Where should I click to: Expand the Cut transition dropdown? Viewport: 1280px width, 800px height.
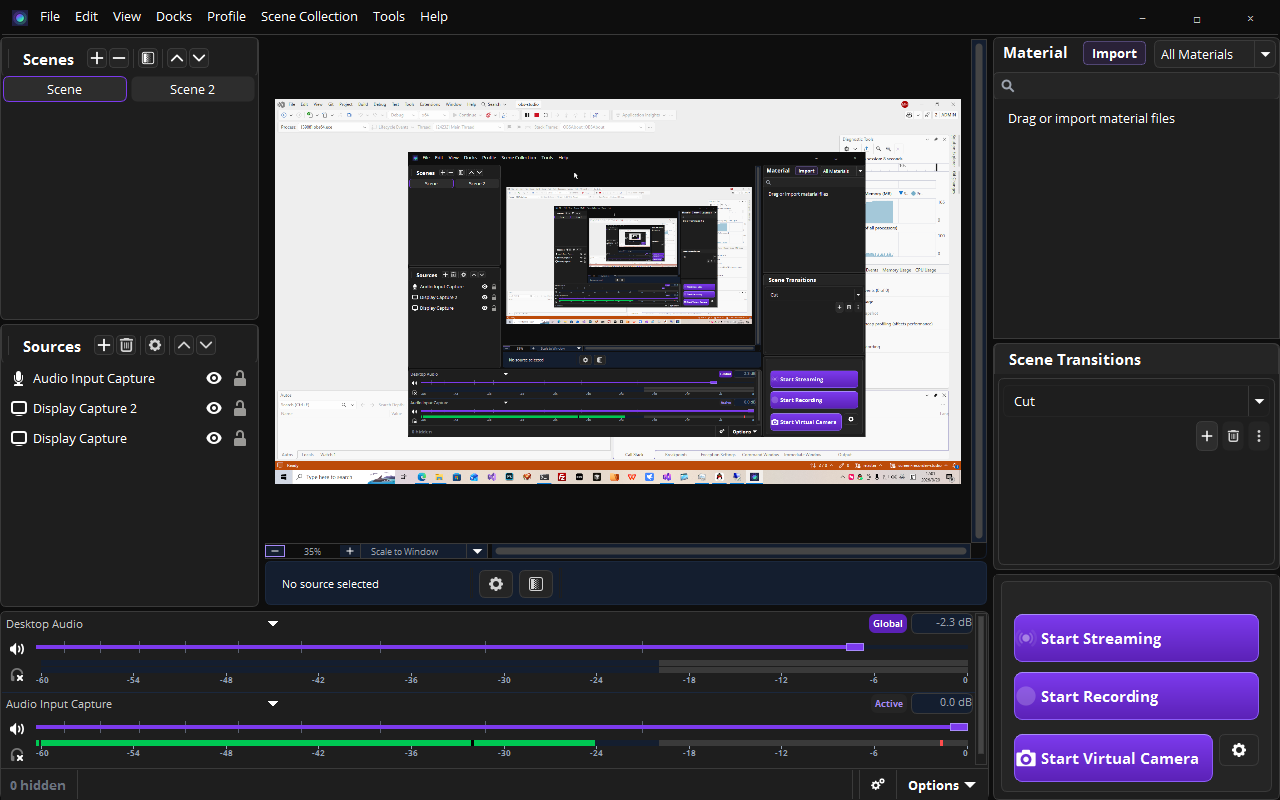point(1258,401)
